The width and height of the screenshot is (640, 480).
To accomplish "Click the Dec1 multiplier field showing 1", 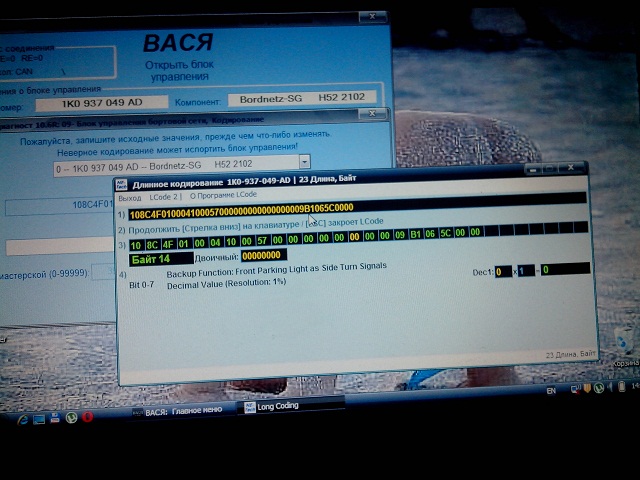I will (526, 271).
